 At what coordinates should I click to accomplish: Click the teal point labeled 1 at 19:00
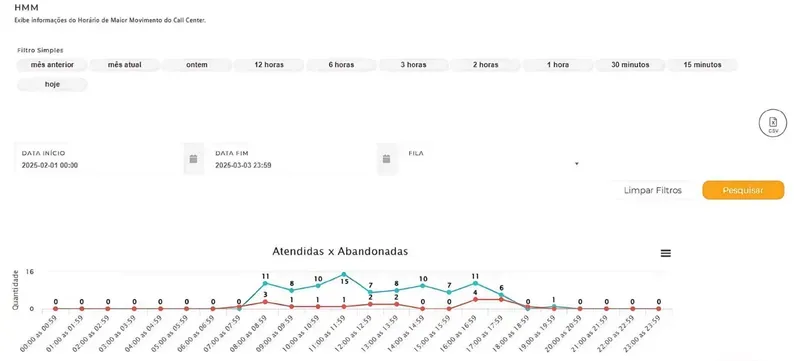pyautogui.click(x=554, y=306)
